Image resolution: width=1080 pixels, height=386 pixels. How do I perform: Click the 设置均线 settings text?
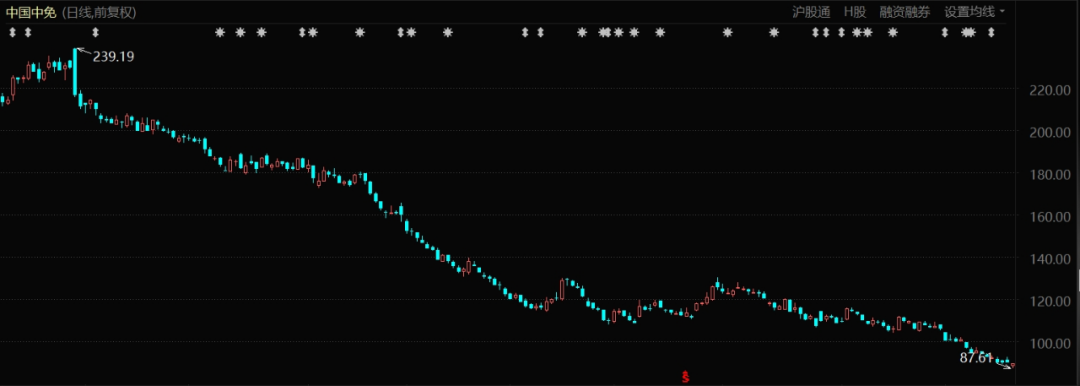[x=969, y=12]
